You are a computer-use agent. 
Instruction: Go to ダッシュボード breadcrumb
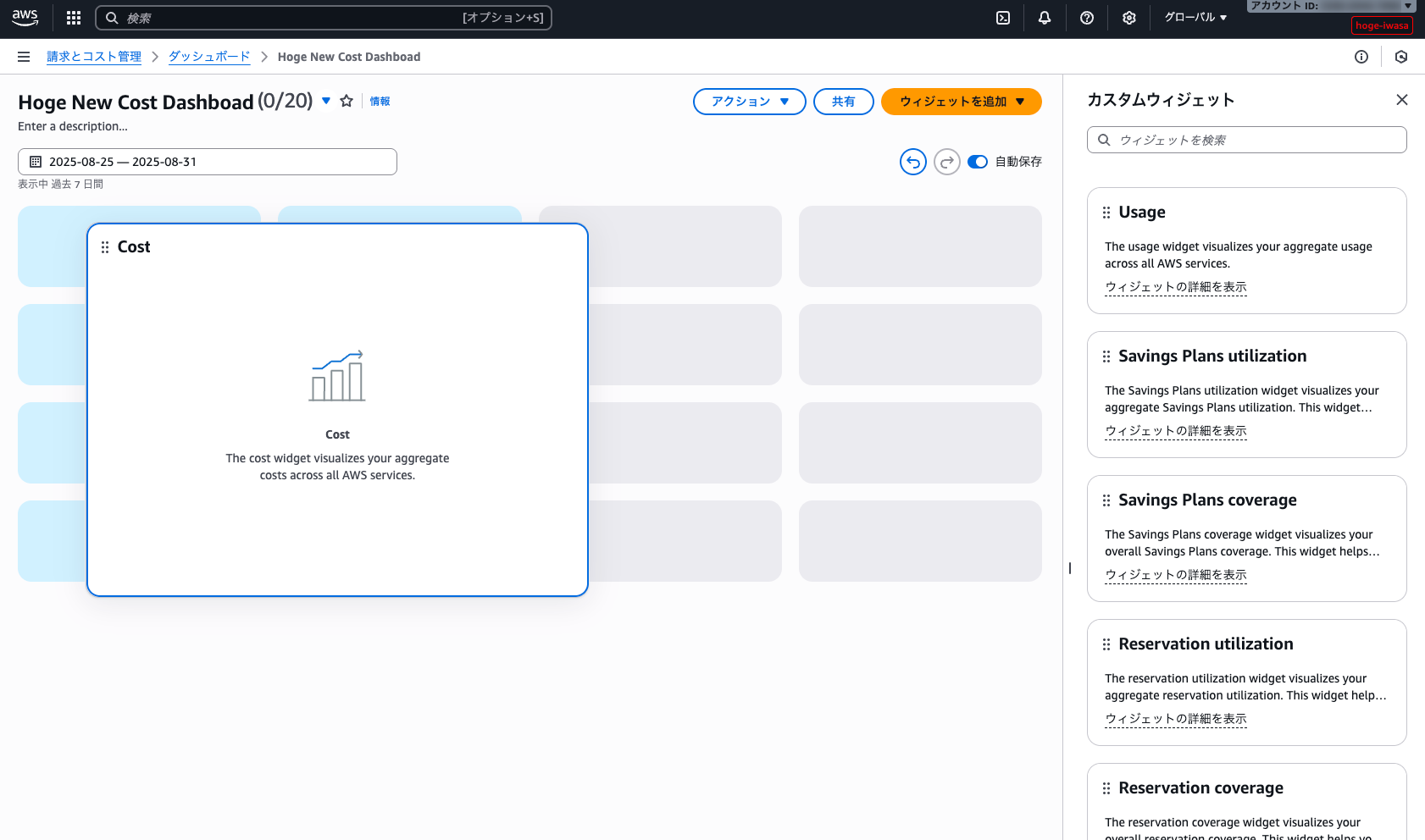click(209, 57)
